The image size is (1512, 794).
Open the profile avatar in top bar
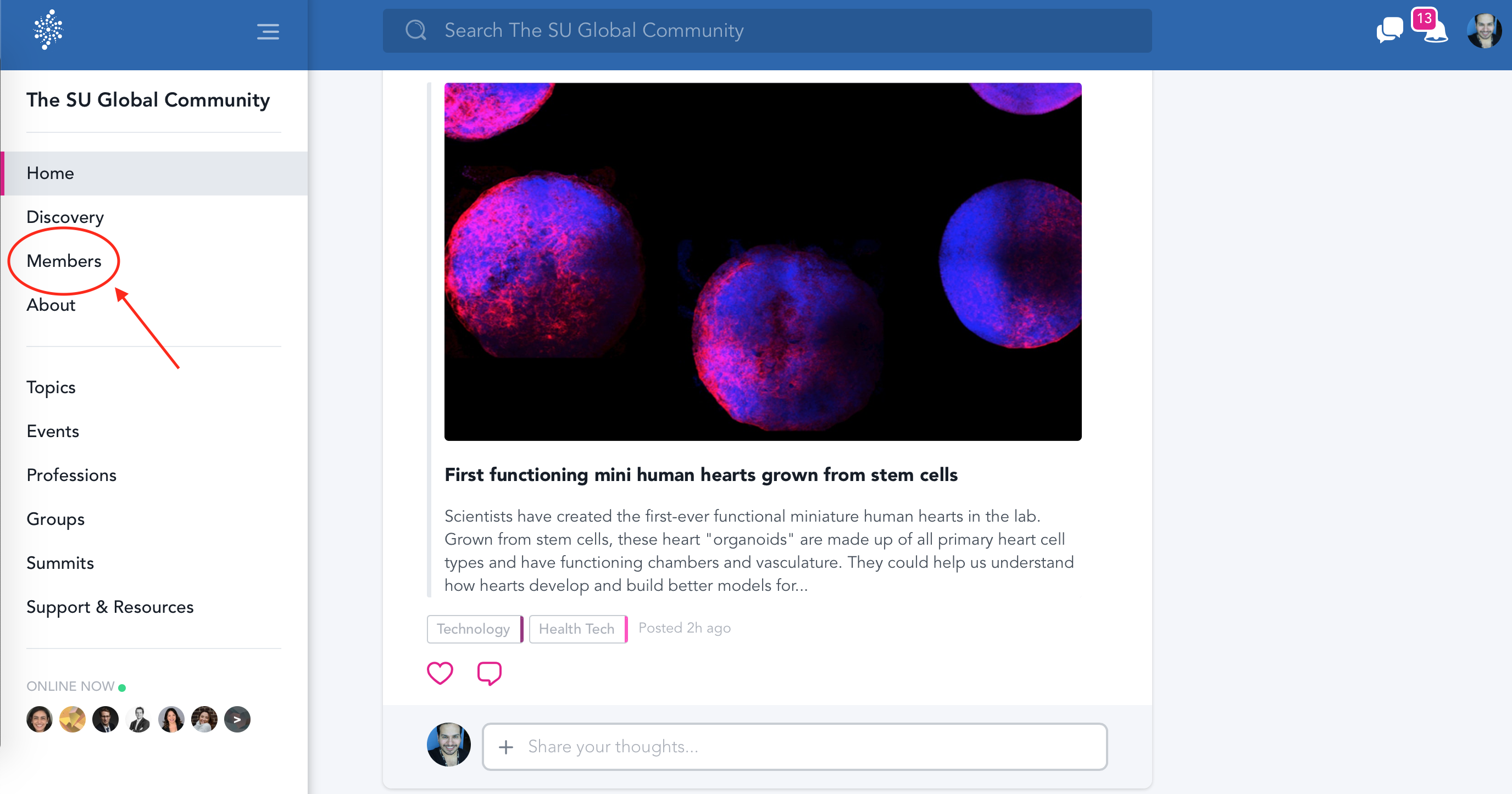[1484, 31]
